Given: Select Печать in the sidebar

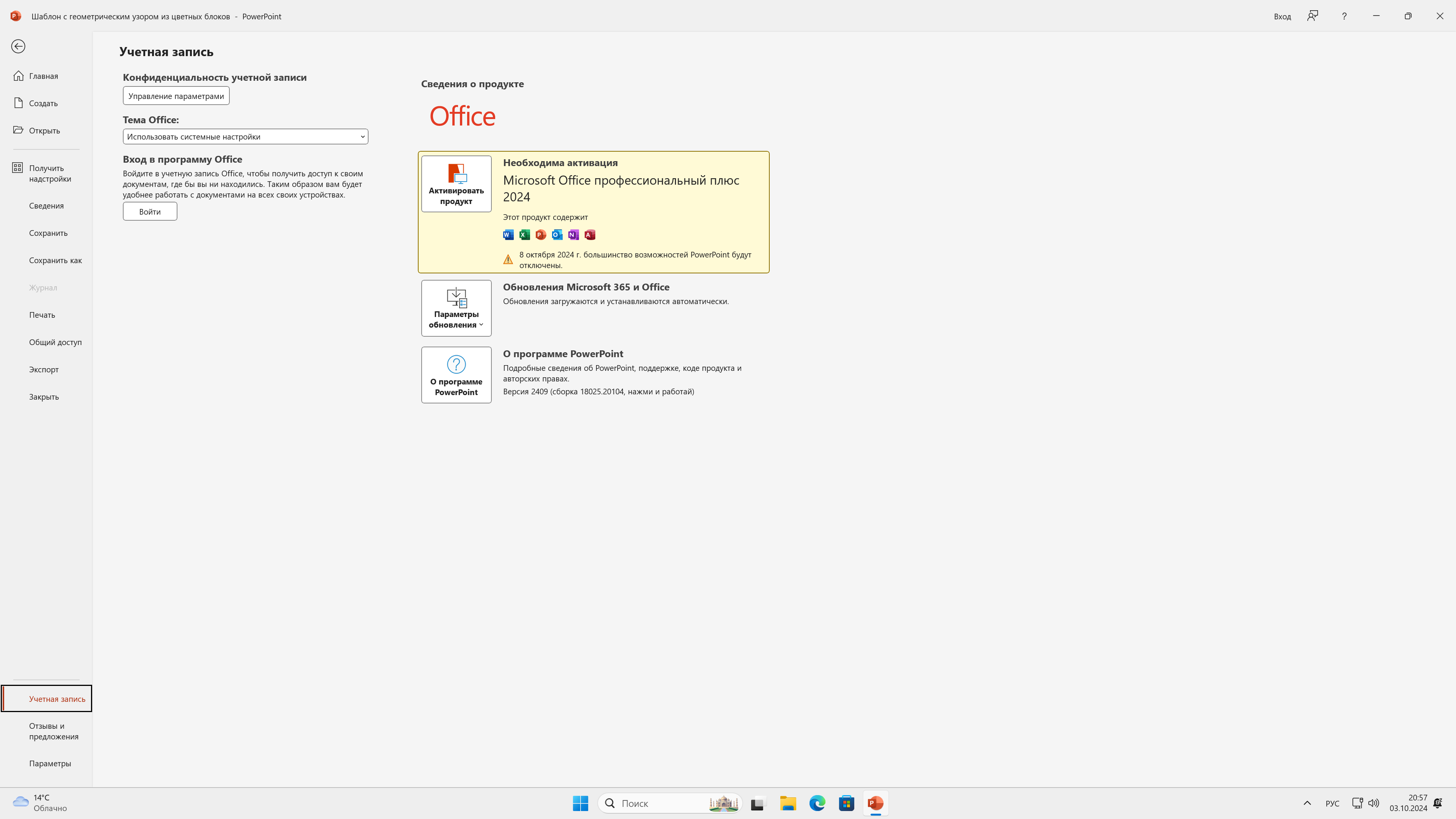Looking at the screenshot, I should coord(46,315).
